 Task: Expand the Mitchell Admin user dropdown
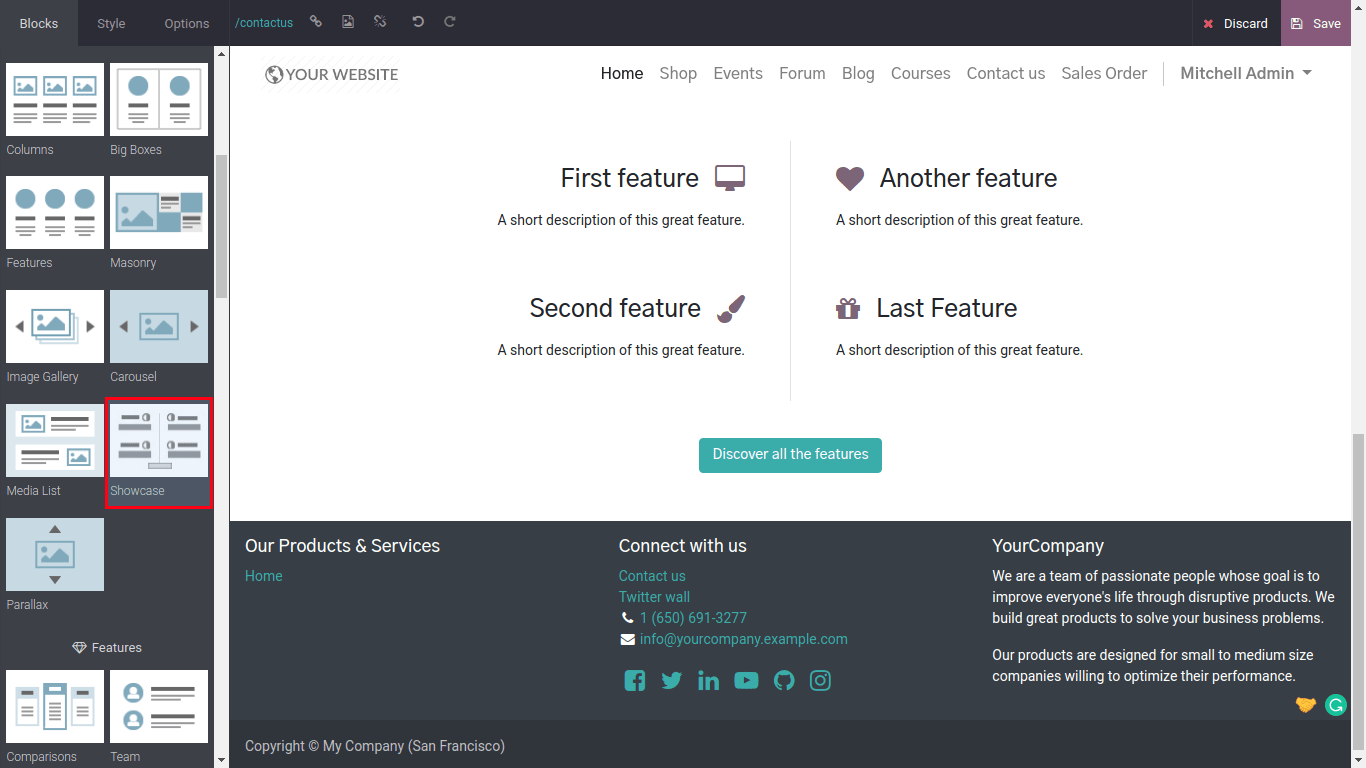click(1246, 73)
